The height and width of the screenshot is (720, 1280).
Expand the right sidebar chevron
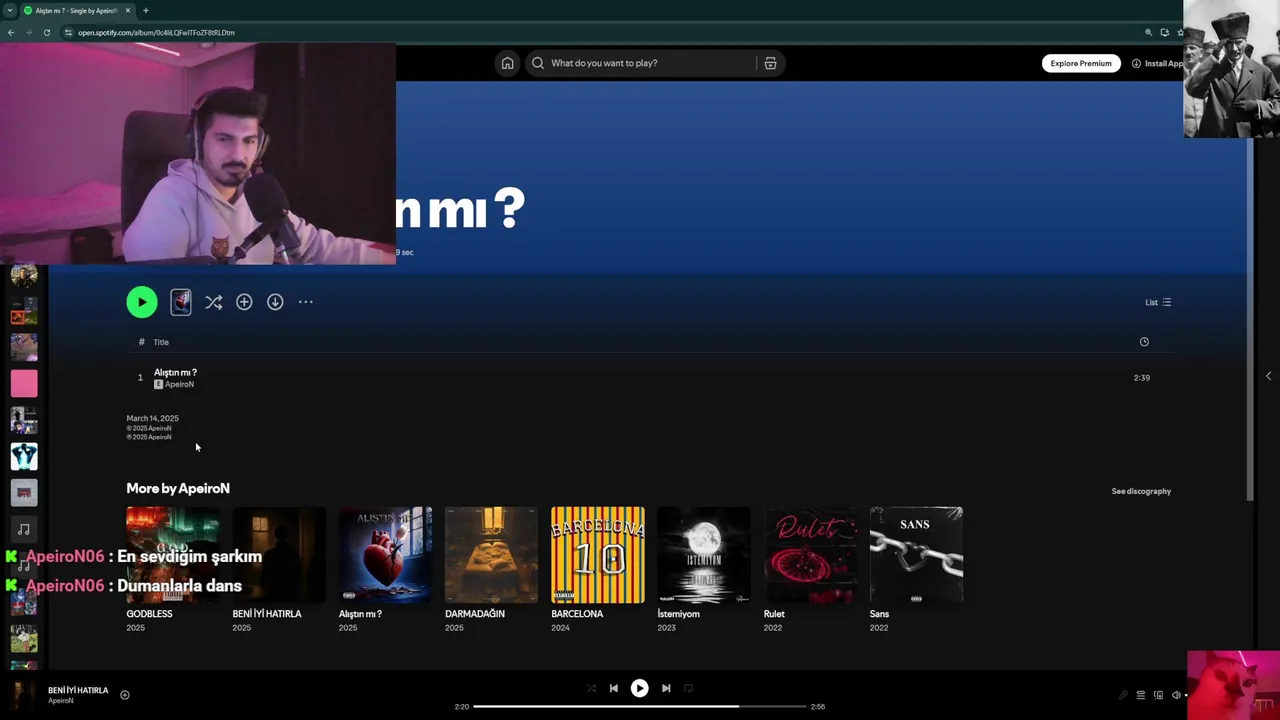click(x=1268, y=376)
